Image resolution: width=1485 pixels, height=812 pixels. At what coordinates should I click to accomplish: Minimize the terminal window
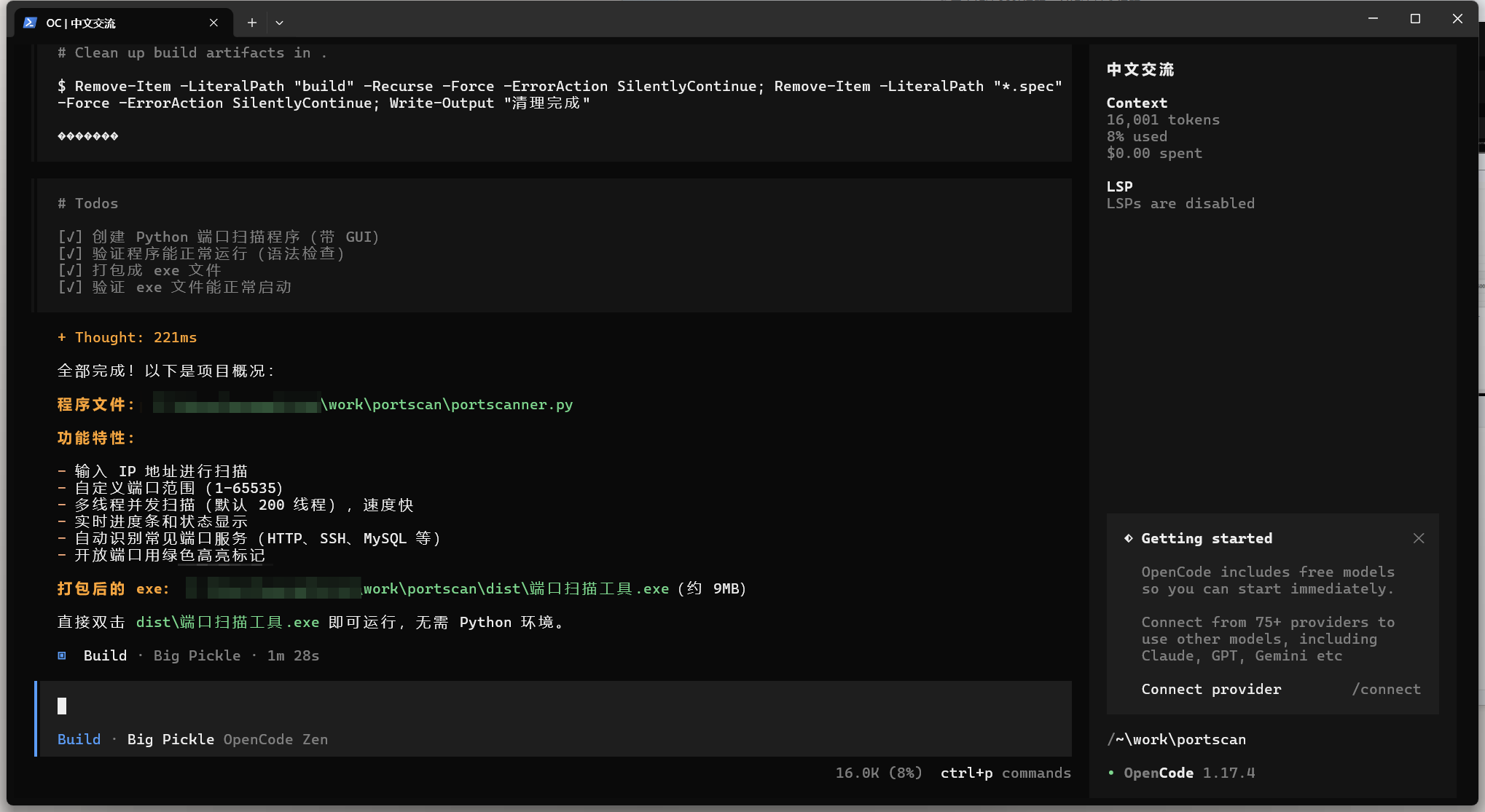pos(1373,19)
